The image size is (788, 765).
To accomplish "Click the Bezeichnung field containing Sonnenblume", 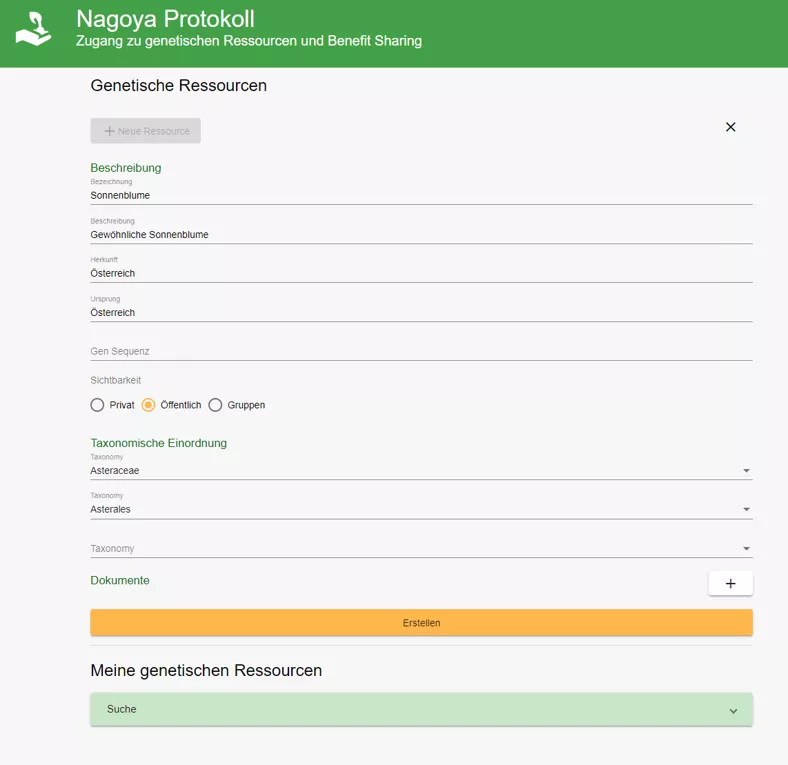I will pos(420,195).
